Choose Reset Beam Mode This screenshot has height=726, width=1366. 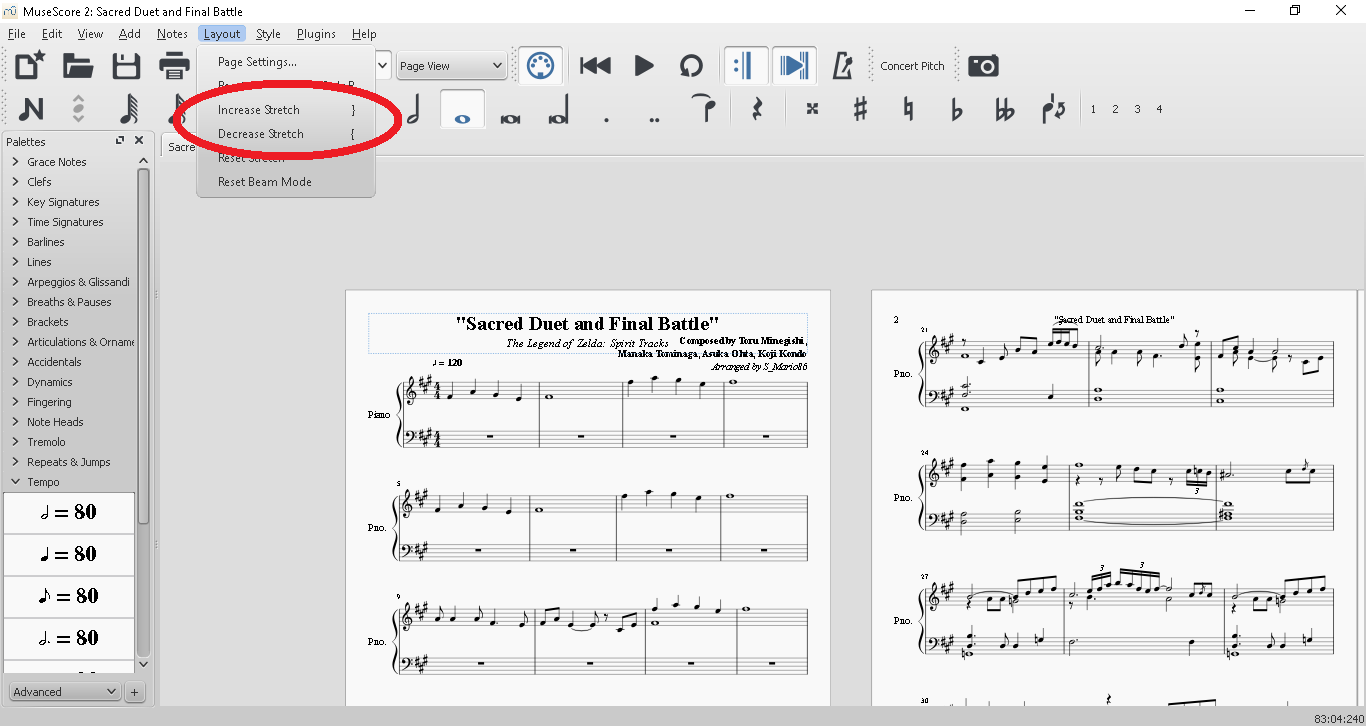tap(286, 182)
